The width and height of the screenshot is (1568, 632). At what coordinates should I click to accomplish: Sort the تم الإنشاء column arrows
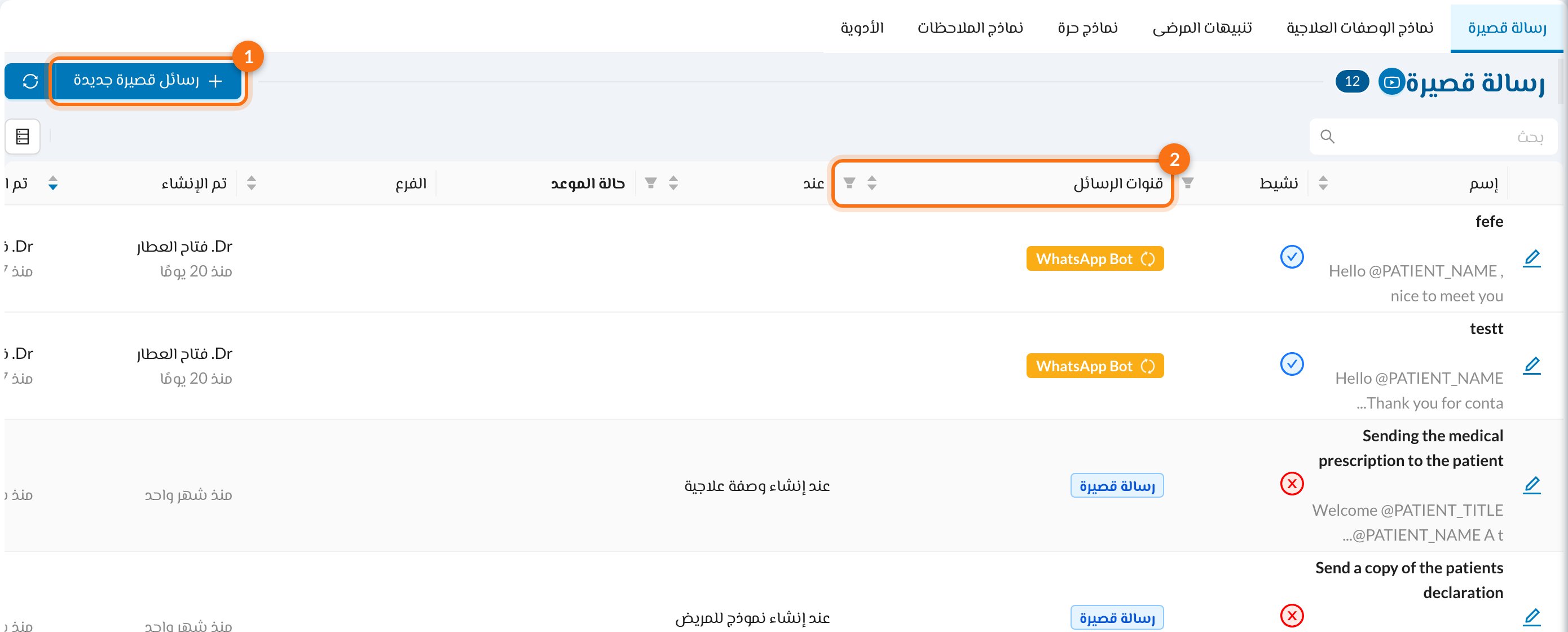[x=53, y=183]
